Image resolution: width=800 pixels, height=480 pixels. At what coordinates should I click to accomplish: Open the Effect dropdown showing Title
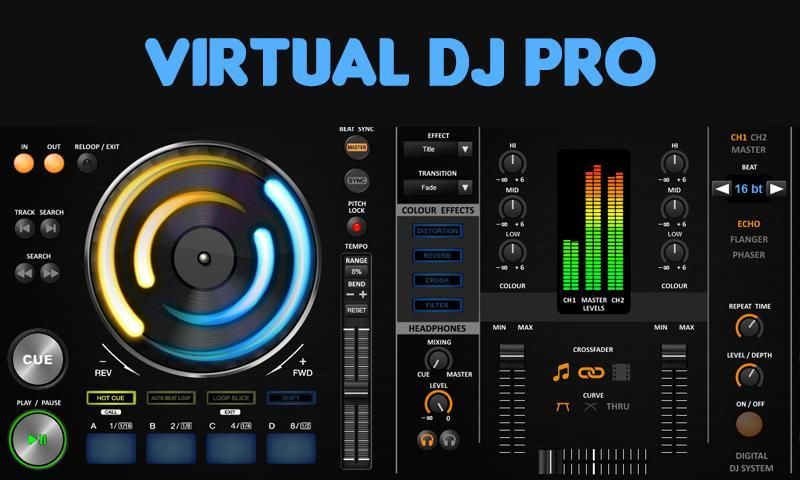(x=438, y=149)
